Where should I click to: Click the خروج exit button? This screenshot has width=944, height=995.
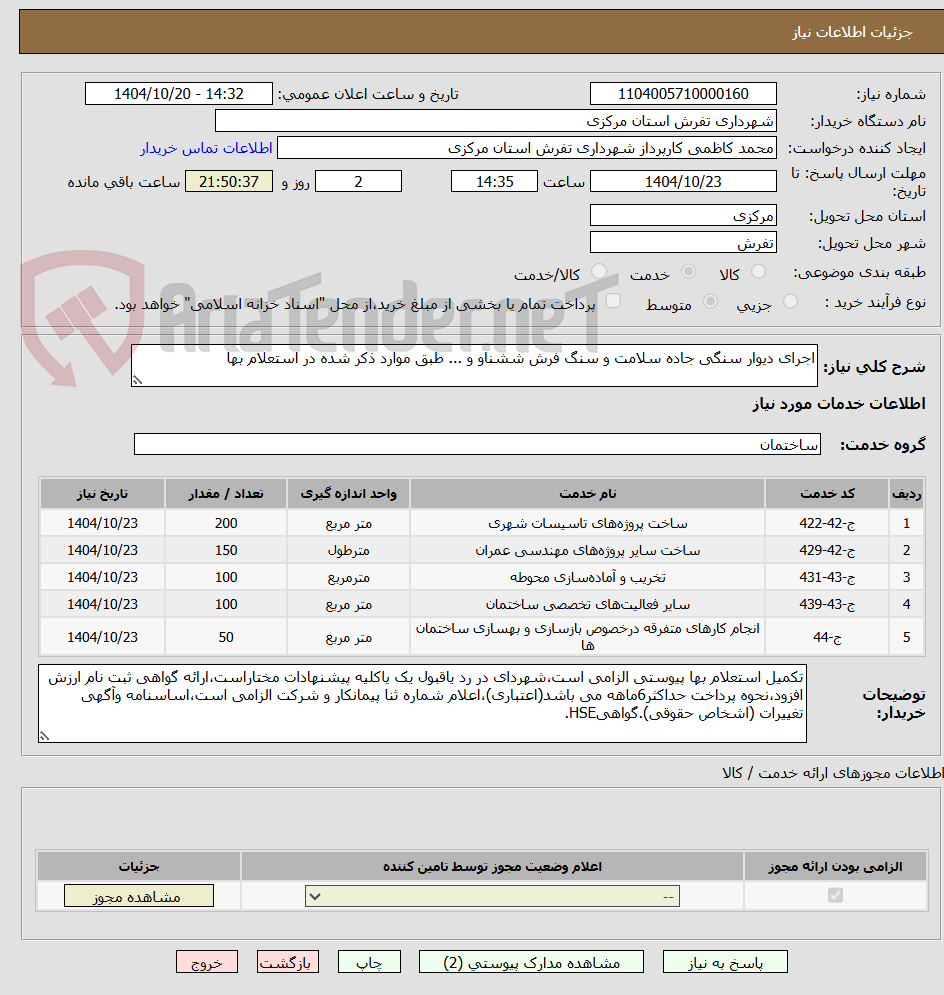click(x=207, y=962)
